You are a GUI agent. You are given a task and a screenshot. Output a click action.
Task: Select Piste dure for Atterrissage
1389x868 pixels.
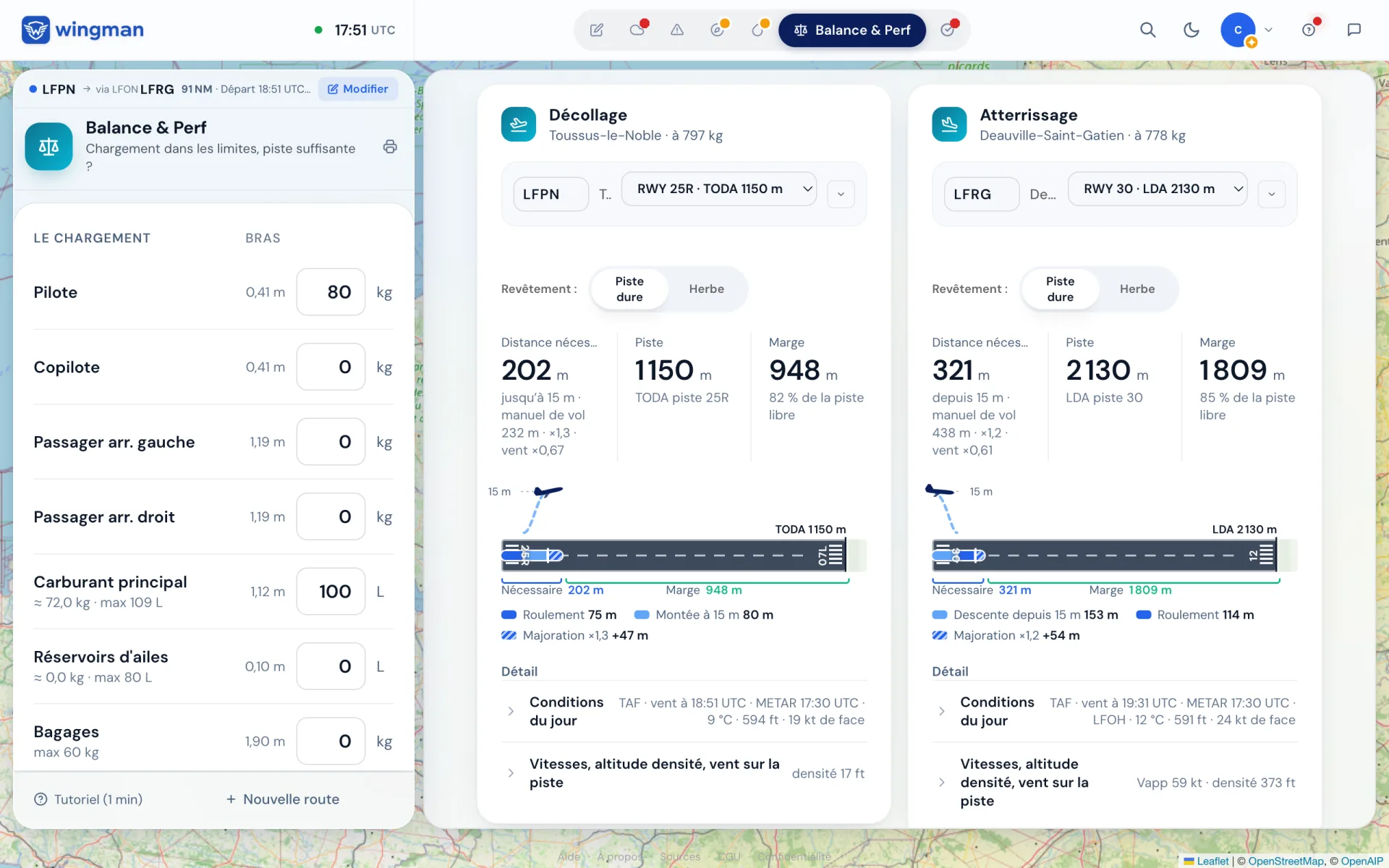tap(1060, 289)
